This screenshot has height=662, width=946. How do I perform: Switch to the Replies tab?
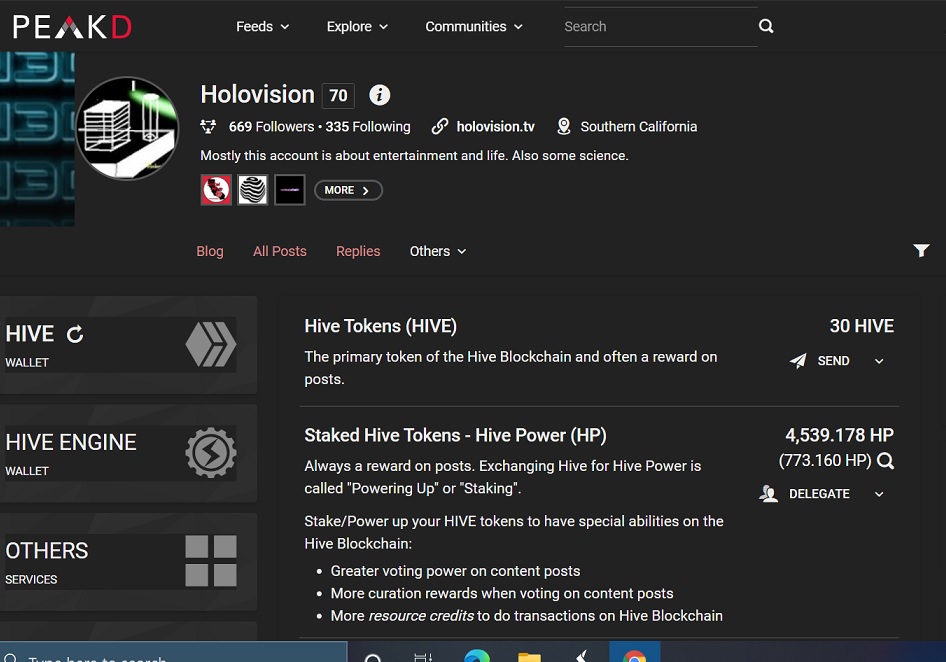click(358, 251)
